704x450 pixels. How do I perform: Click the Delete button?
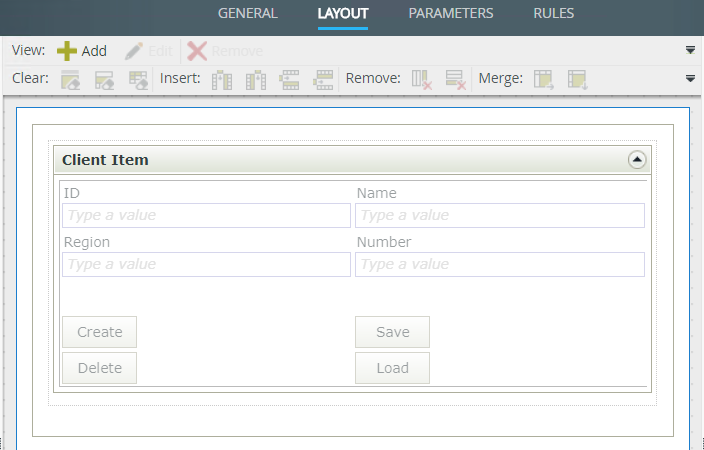[100, 368]
